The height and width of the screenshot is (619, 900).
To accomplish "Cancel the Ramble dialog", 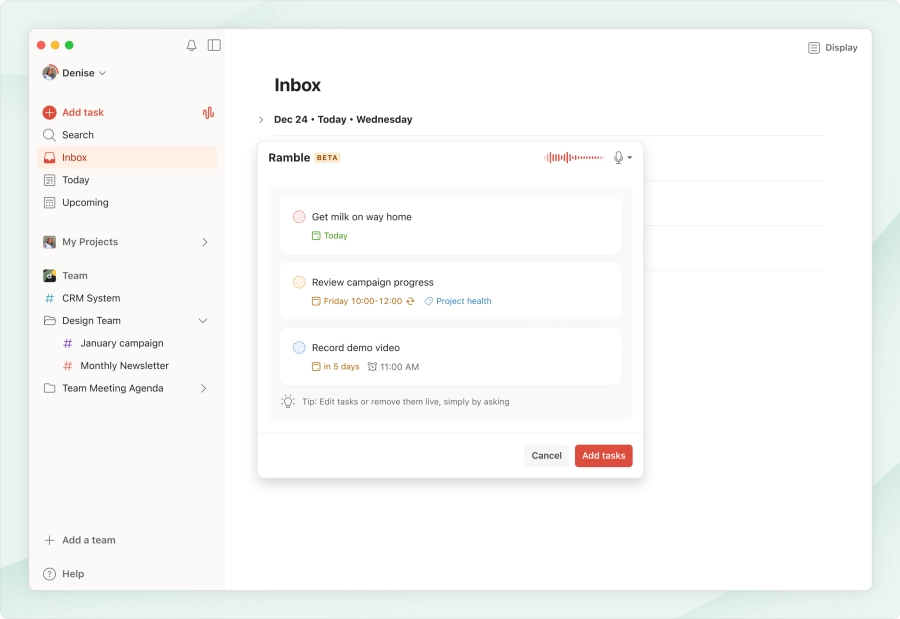I will point(546,456).
